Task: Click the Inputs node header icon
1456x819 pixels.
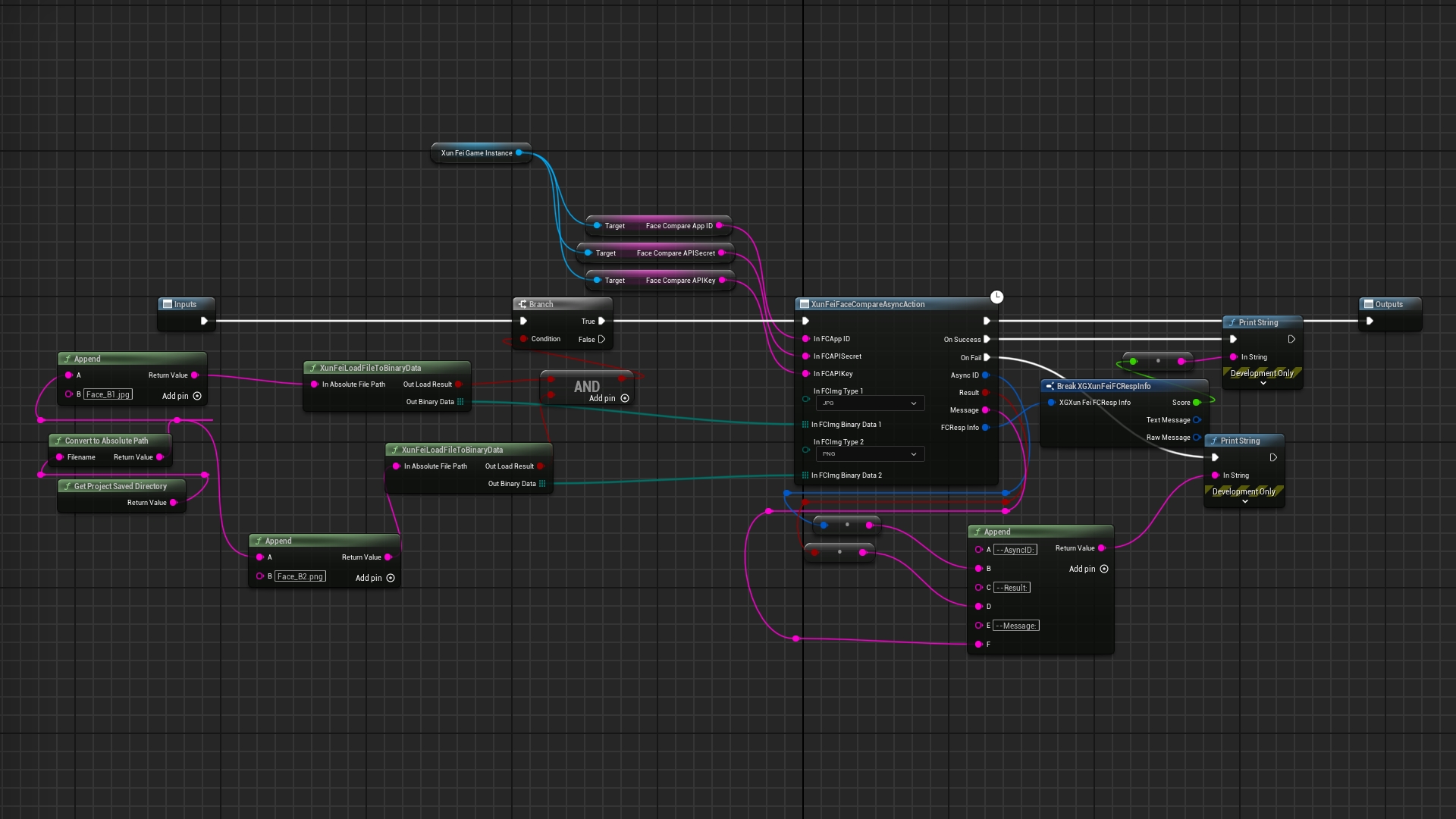Action: pyautogui.click(x=168, y=304)
